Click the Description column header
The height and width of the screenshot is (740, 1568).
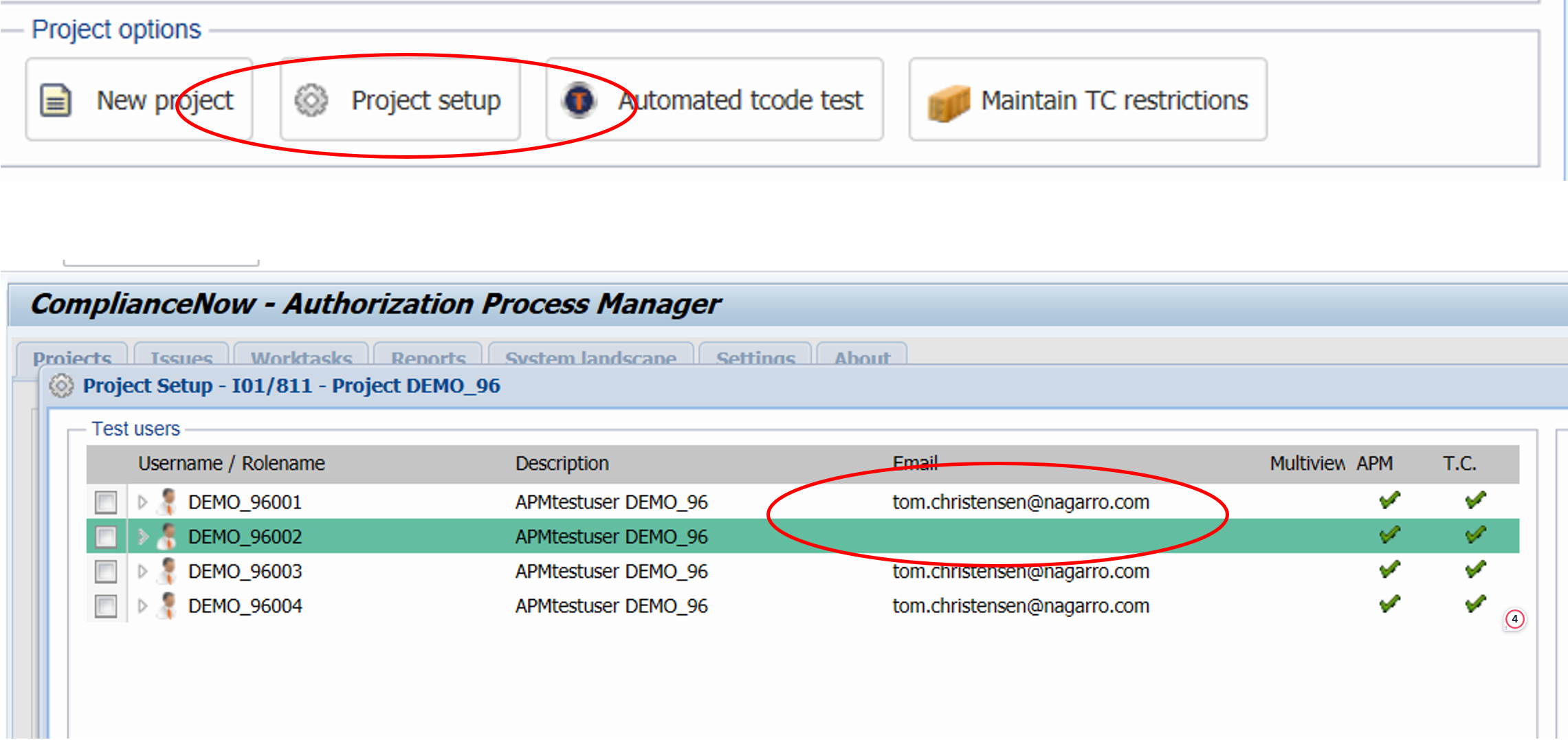(562, 463)
